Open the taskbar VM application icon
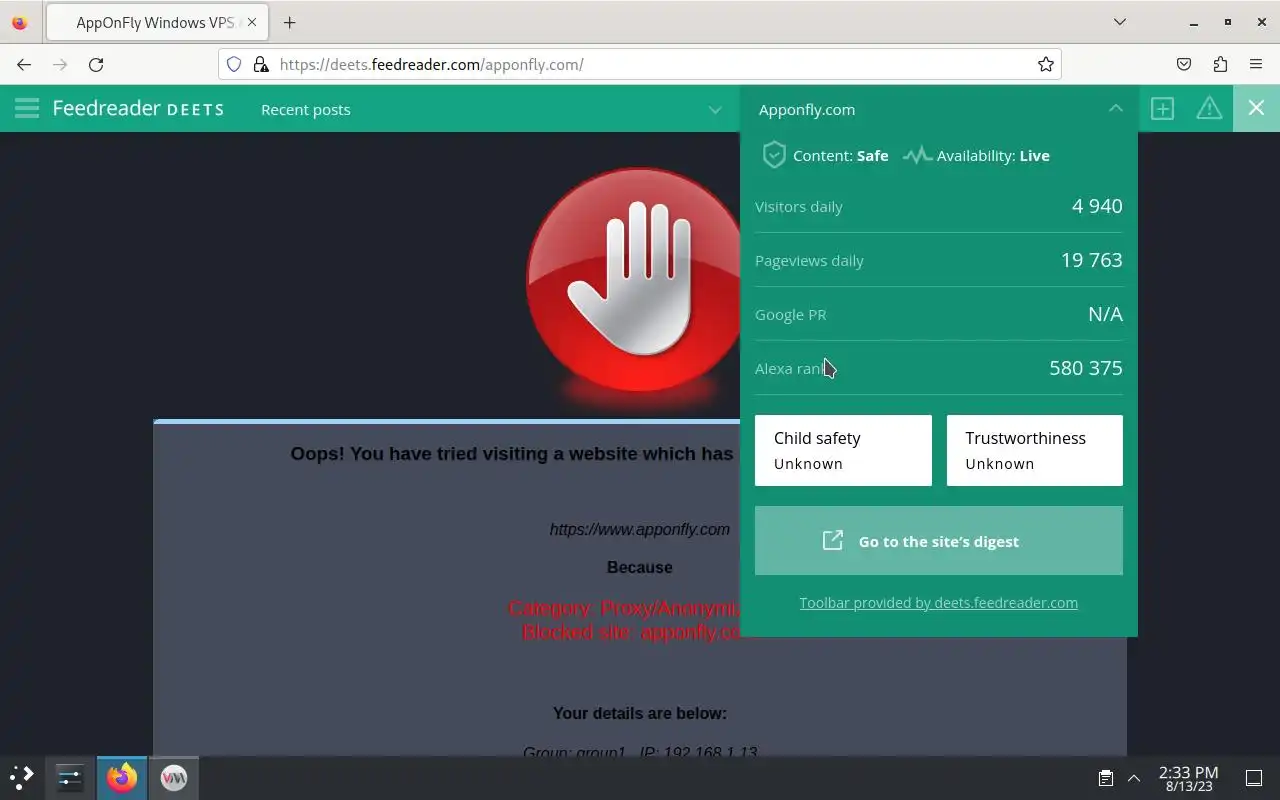The width and height of the screenshot is (1280, 800). (174, 777)
